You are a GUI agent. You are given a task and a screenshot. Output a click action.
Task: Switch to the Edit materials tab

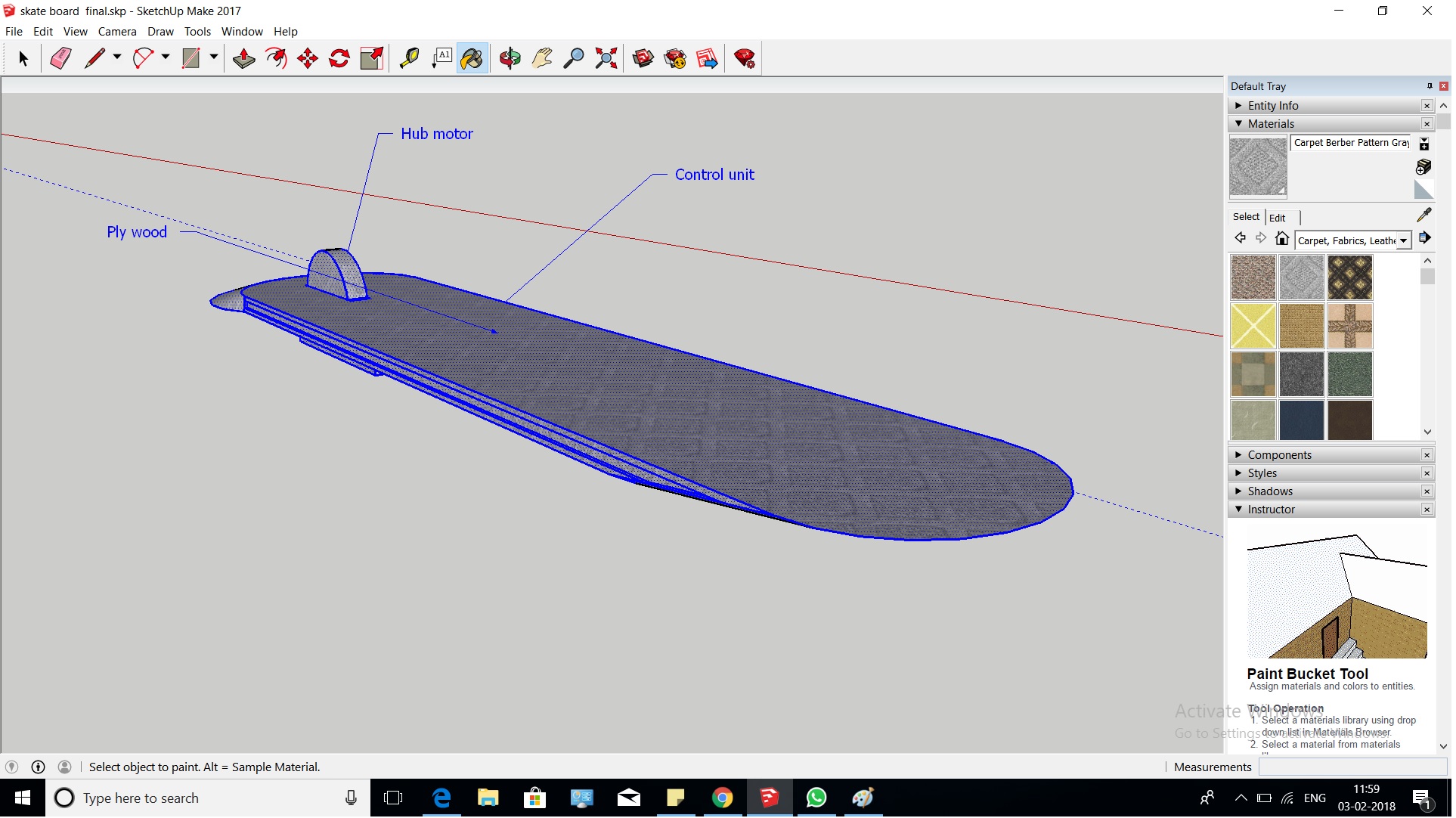coord(1278,218)
